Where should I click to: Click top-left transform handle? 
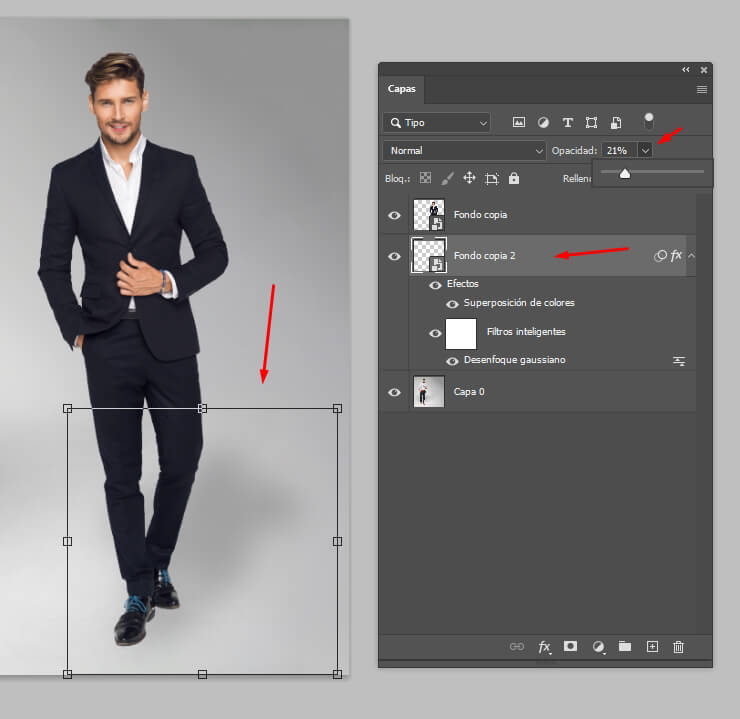point(67,408)
